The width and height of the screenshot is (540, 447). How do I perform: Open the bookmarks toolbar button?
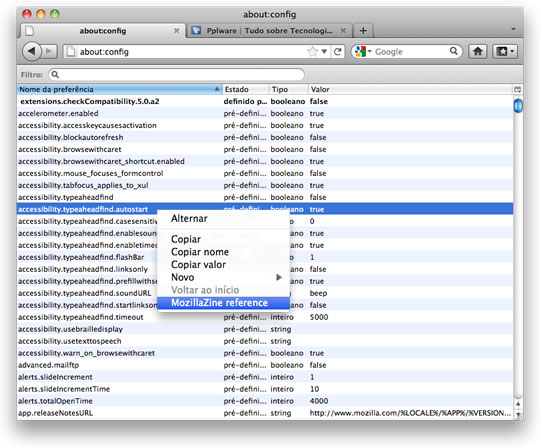pos(505,52)
